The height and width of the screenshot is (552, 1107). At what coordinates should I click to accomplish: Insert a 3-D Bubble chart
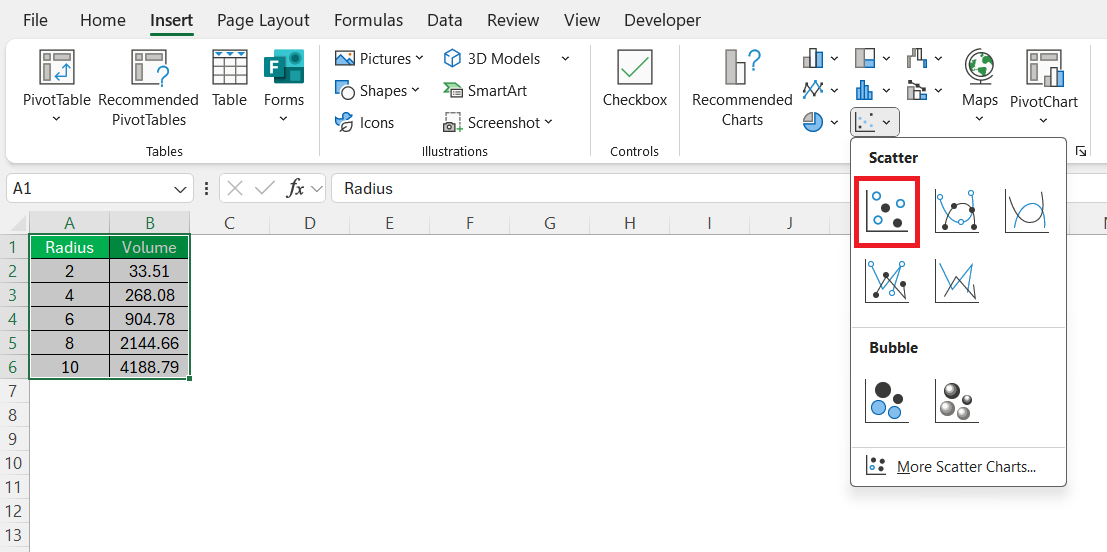[957, 401]
